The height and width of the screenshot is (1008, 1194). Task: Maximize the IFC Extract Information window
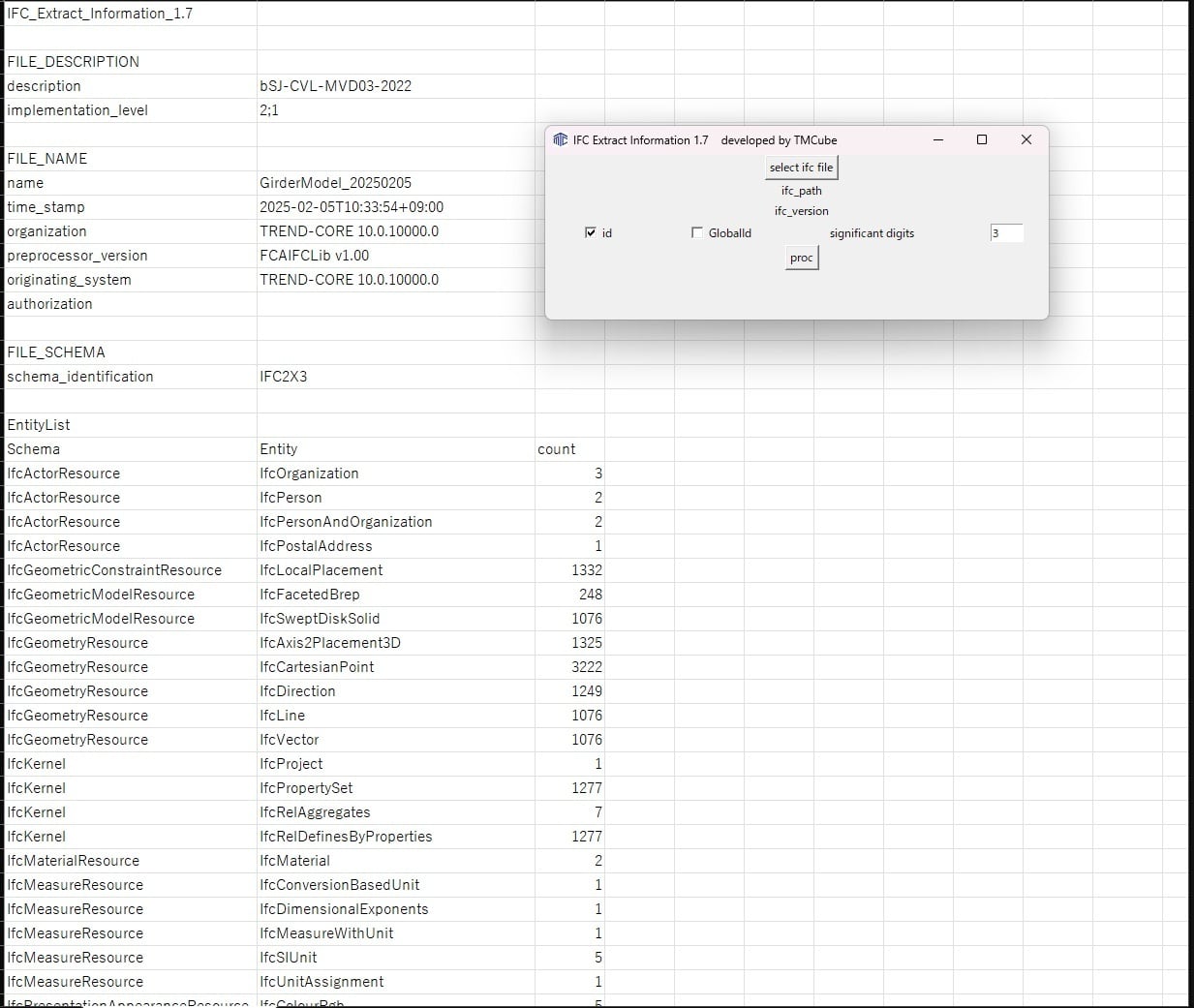981,139
